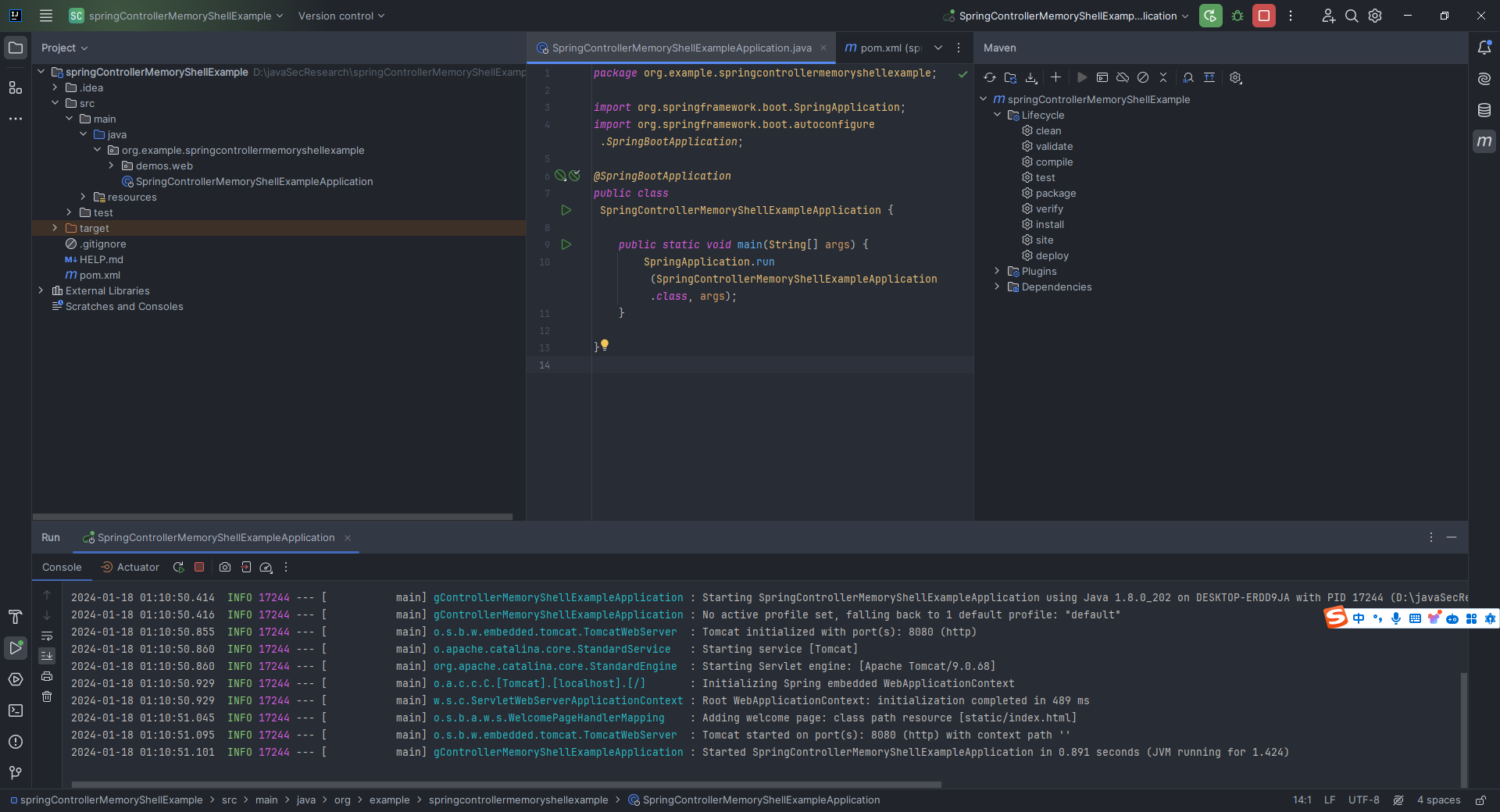Click run gutter arrow beside main method

coord(566,244)
